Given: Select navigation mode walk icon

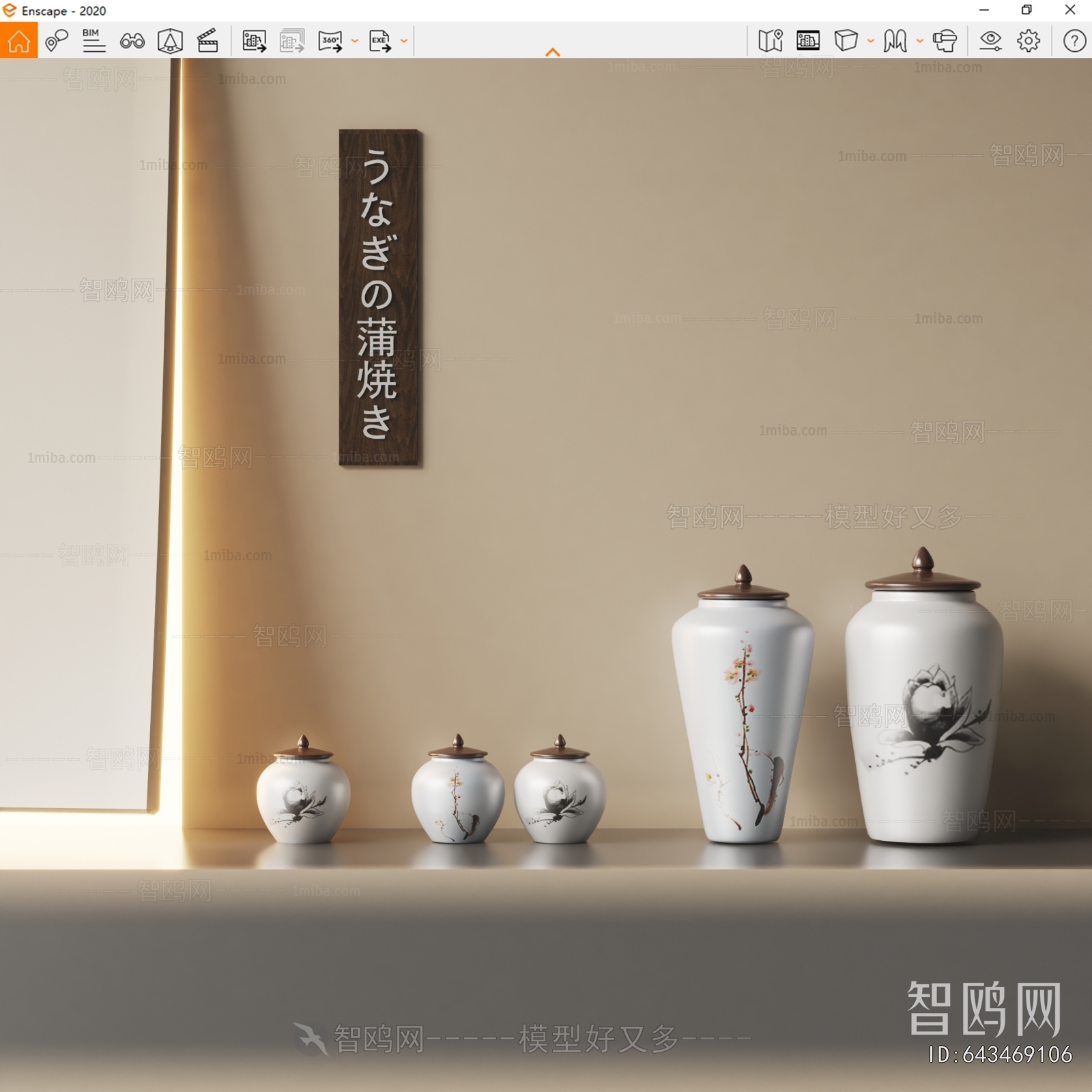Looking at the screenshot, I should tap(895, 41).
